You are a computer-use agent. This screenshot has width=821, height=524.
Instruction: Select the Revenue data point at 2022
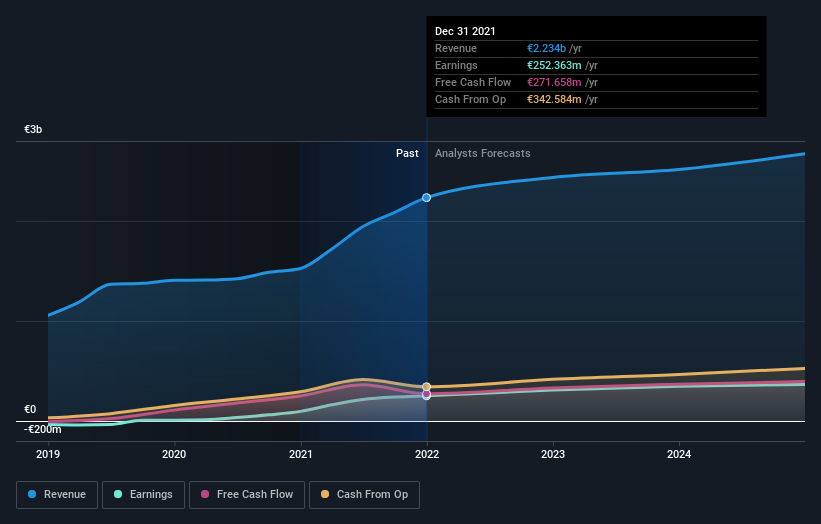(x=427, y=197)
